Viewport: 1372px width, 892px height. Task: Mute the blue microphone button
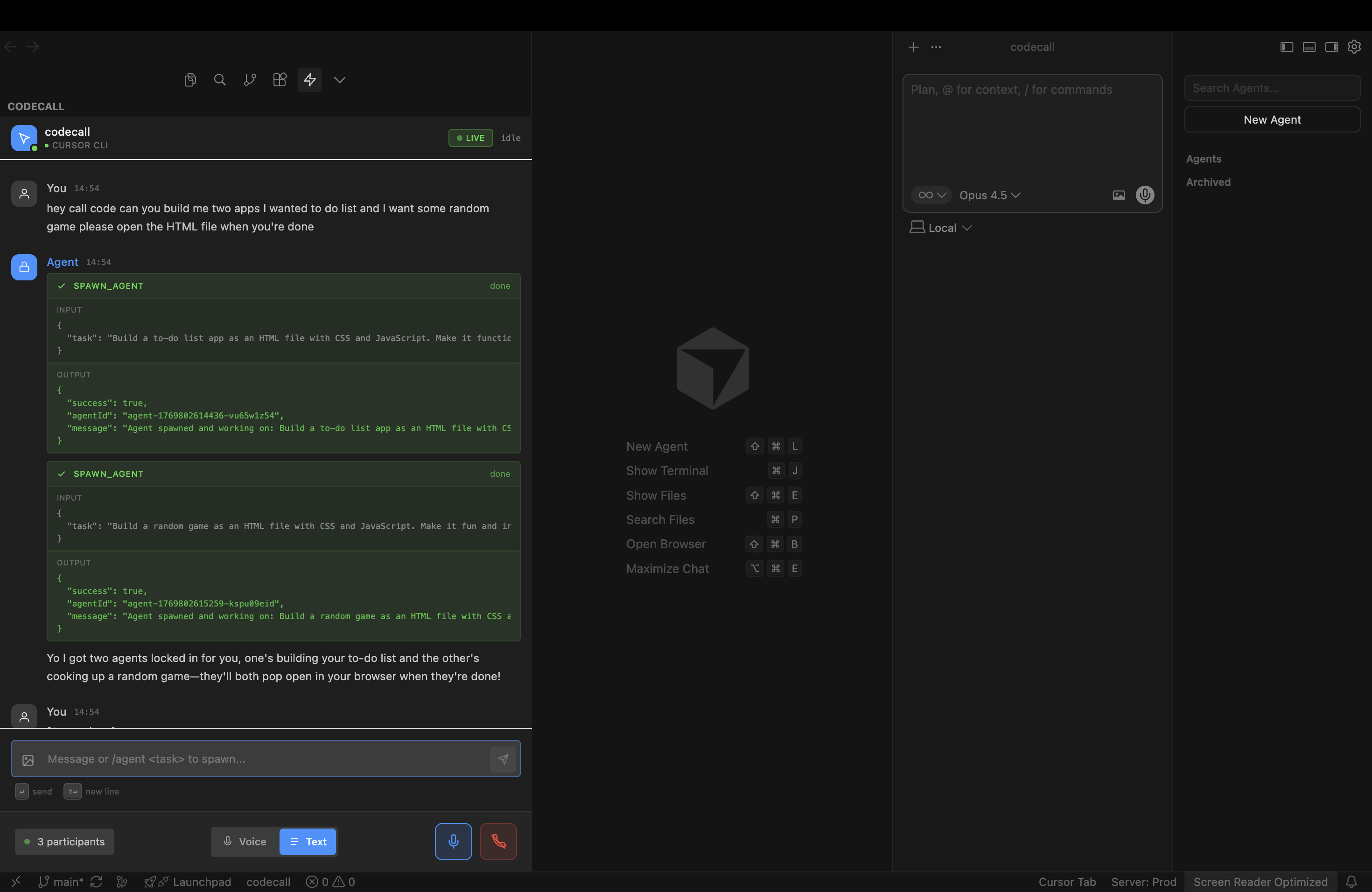453,841
